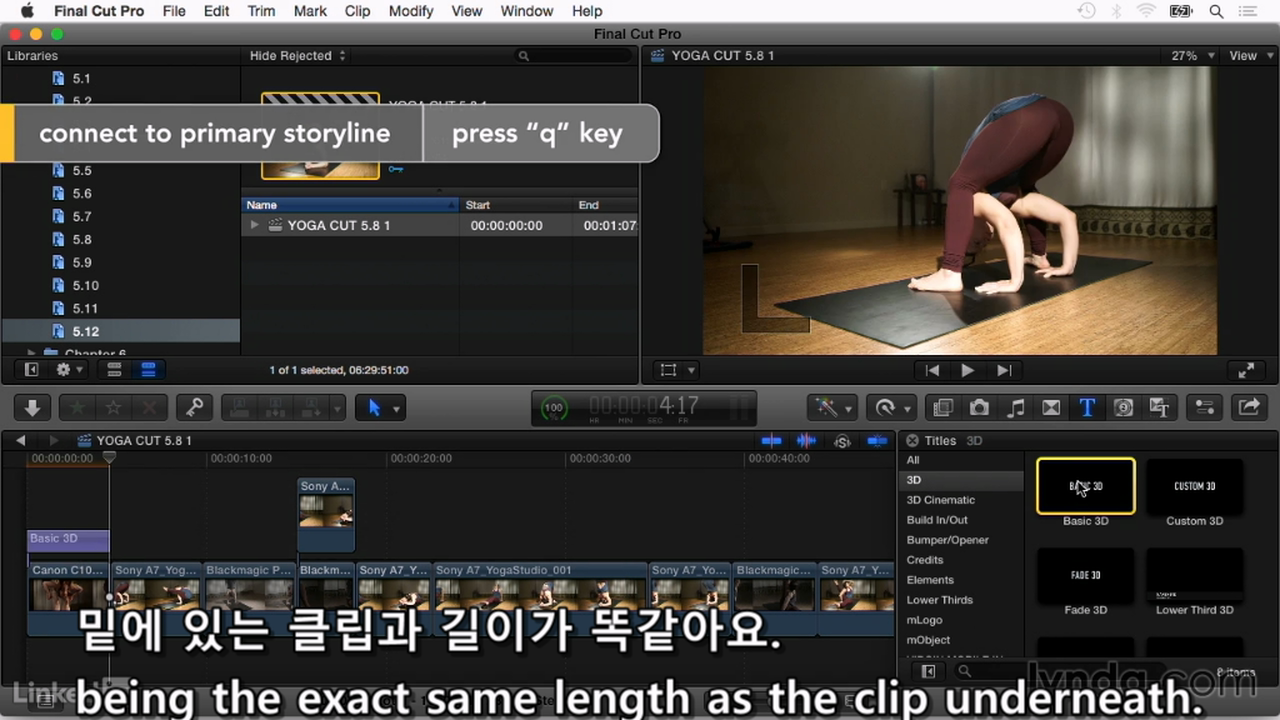Expand the YOGA CUT 5.8 1 row

pyautogui.click(x=255, y=226)
